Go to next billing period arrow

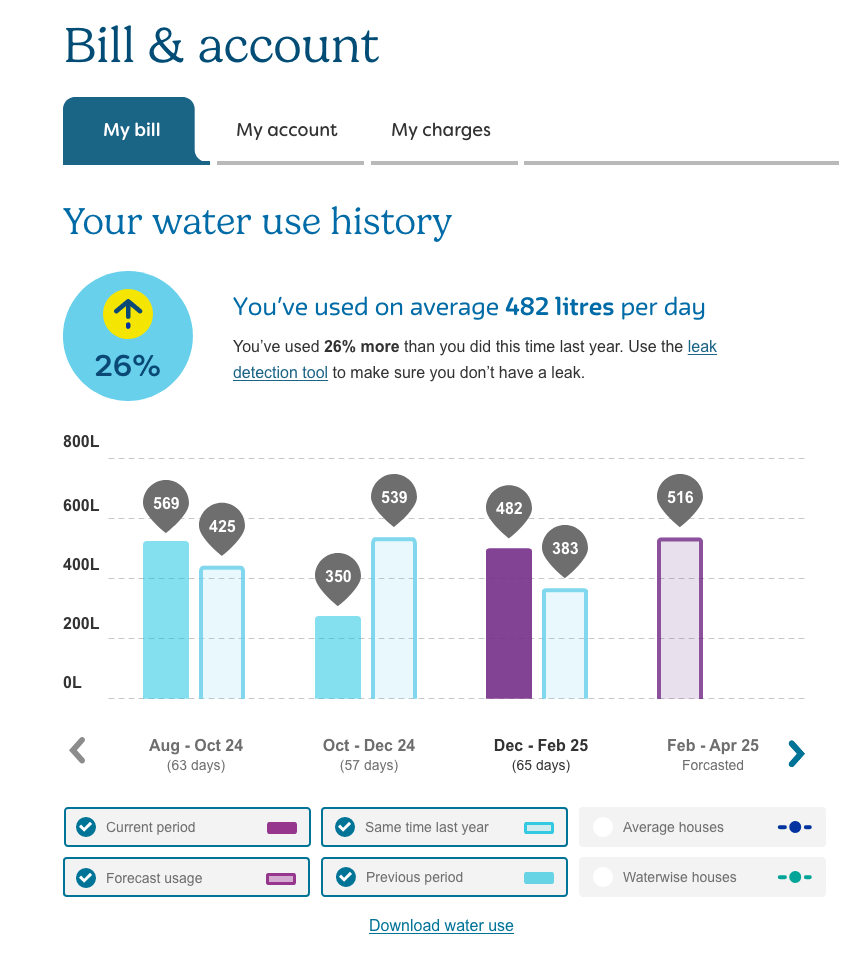[x=796, y=753]
